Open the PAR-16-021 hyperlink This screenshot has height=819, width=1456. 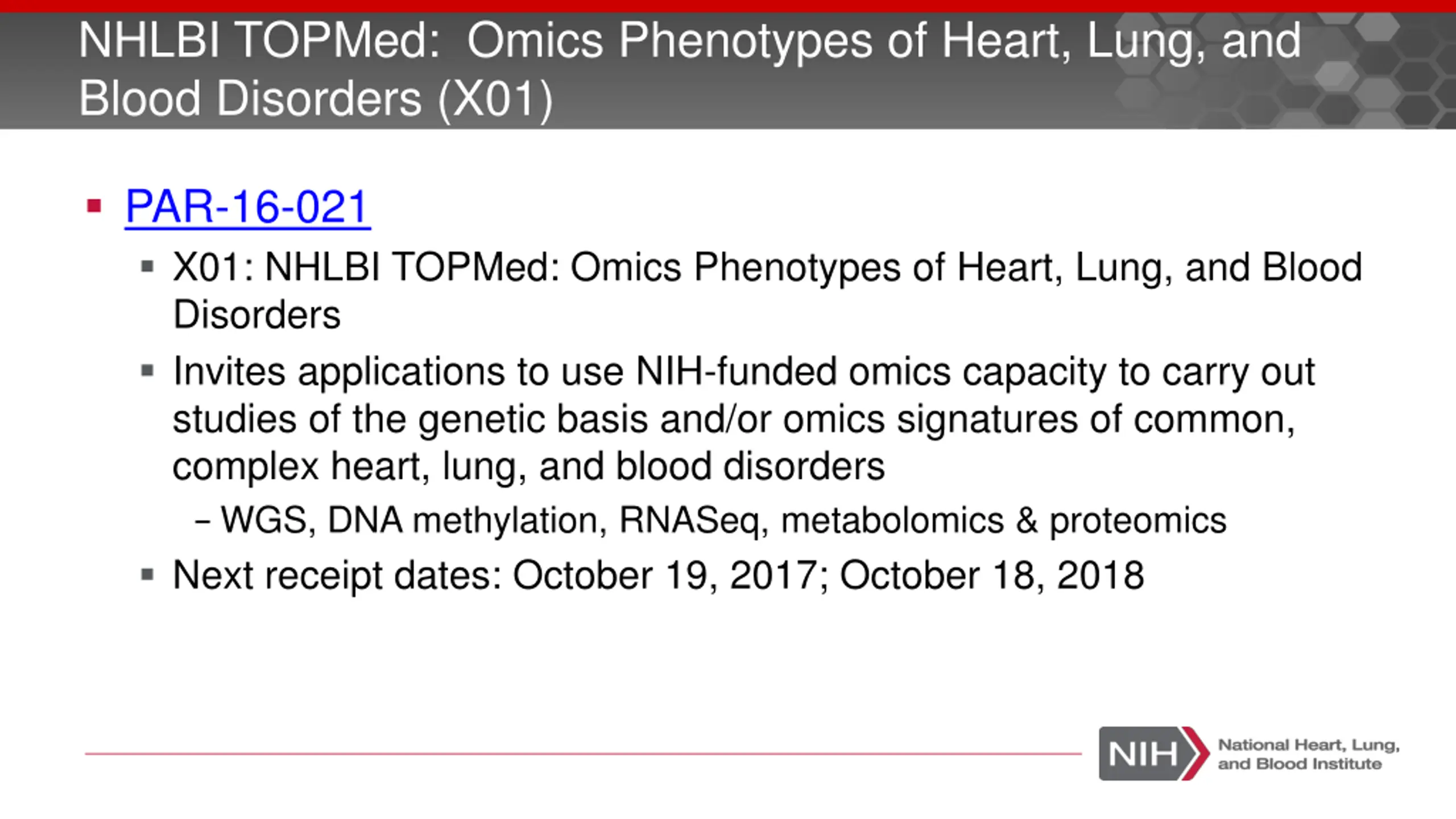[248, 207]
